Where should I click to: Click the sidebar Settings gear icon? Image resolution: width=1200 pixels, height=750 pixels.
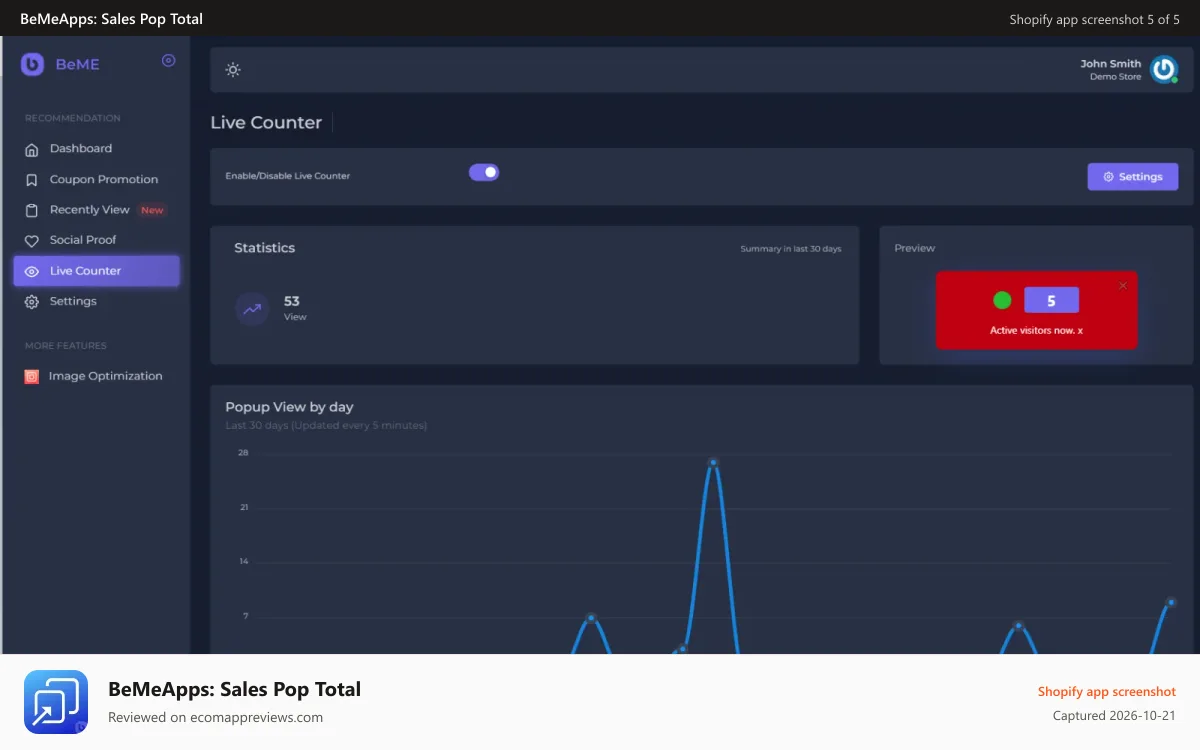click(31, 301)
